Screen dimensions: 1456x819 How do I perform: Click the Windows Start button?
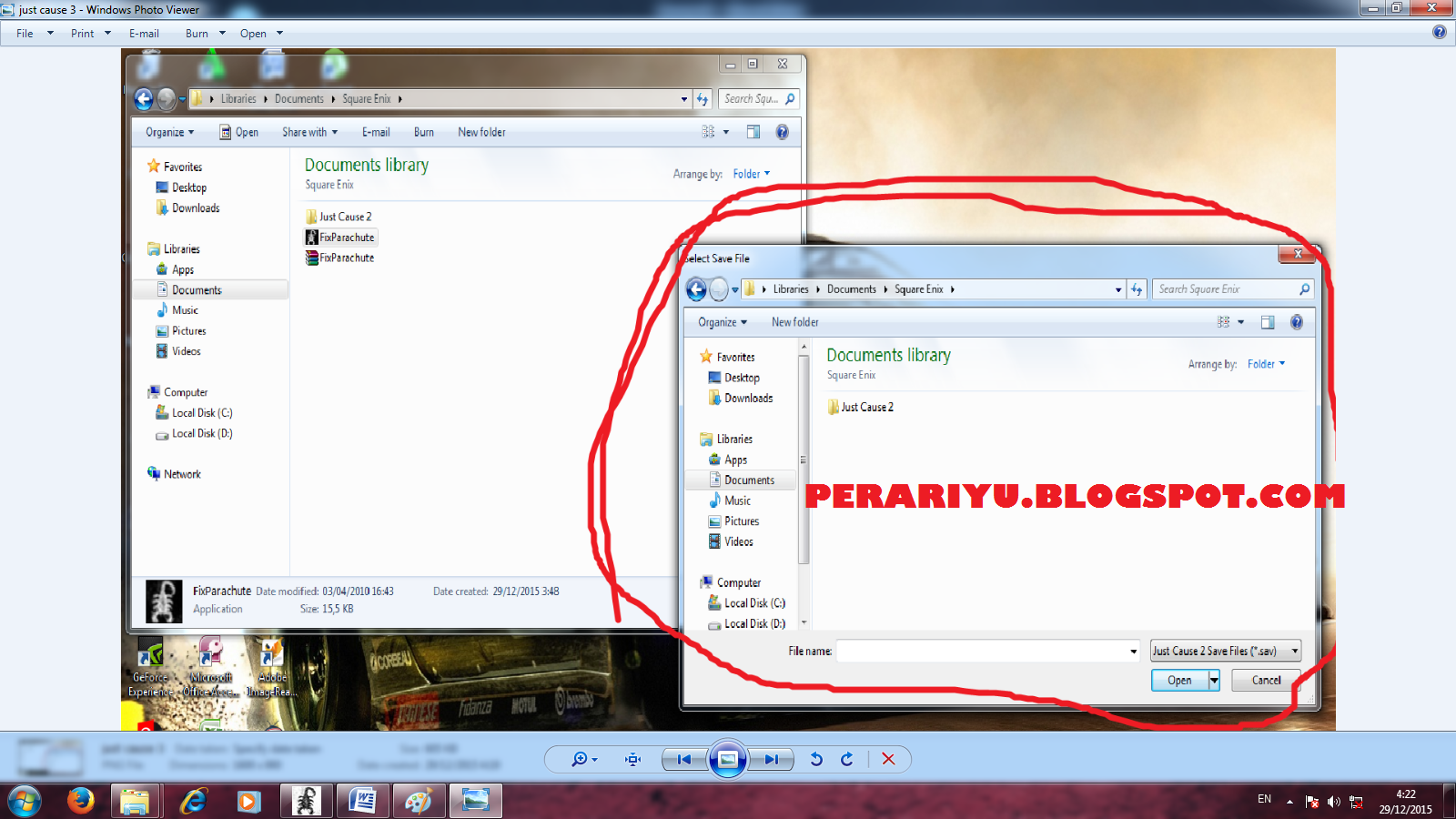click(25, 801)
